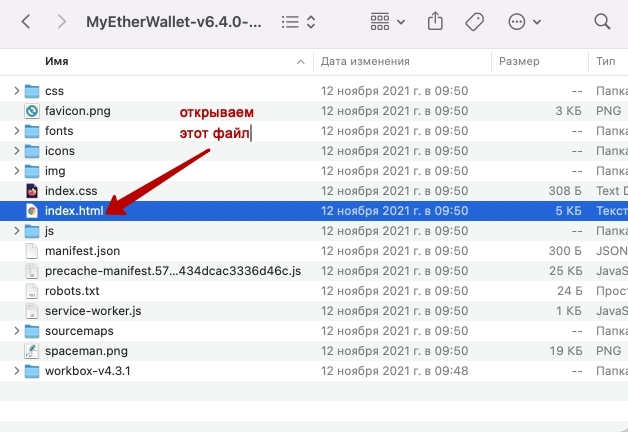
Task: Click the spaceman.png file name
Action: click(x=86, y=351)
